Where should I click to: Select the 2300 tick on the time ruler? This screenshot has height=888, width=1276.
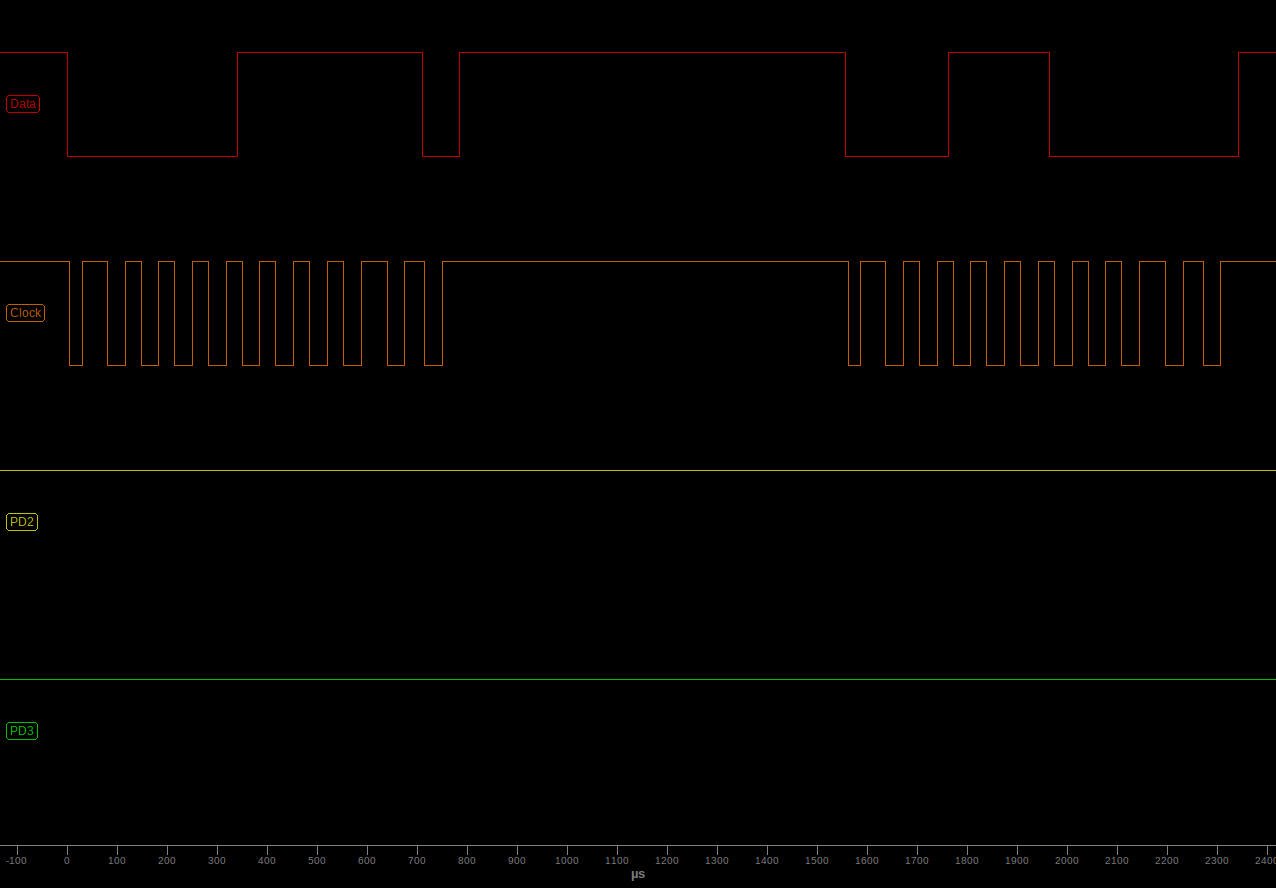coord(1217,859)
